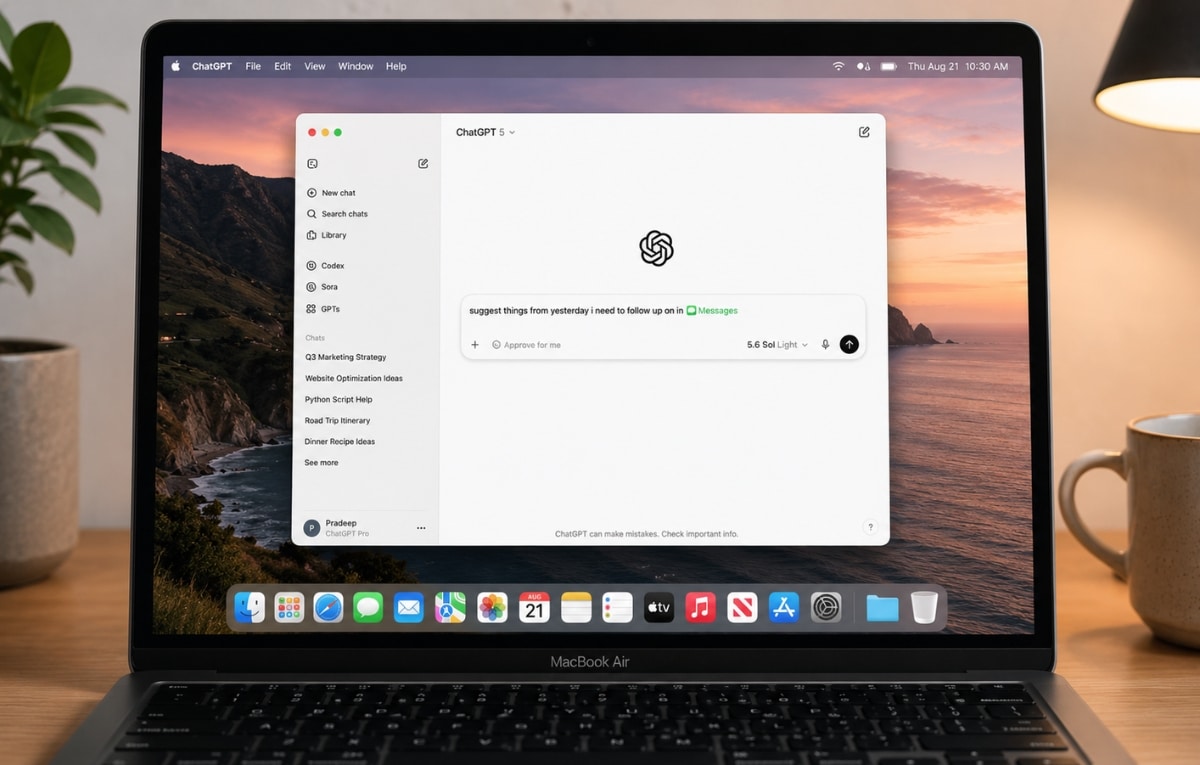Click the Messages app mention in the prompt

click(712, 311)
